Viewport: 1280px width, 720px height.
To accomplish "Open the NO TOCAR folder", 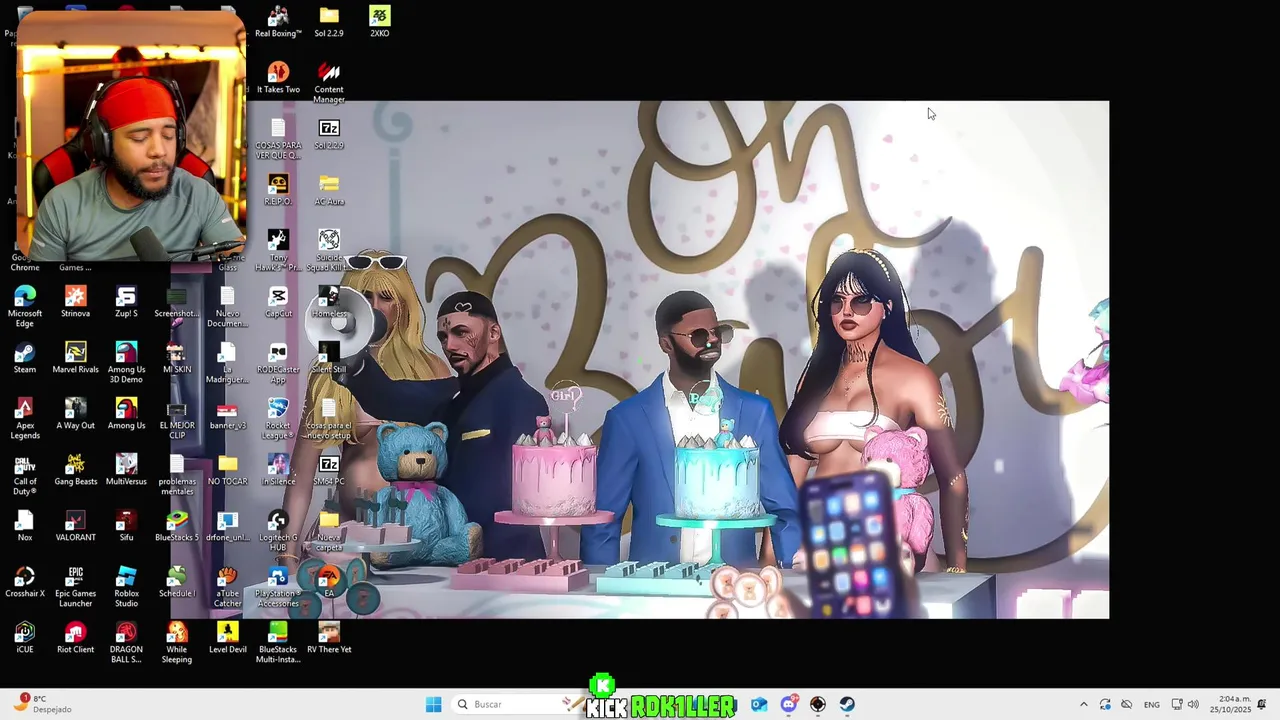I will (228, 470).
